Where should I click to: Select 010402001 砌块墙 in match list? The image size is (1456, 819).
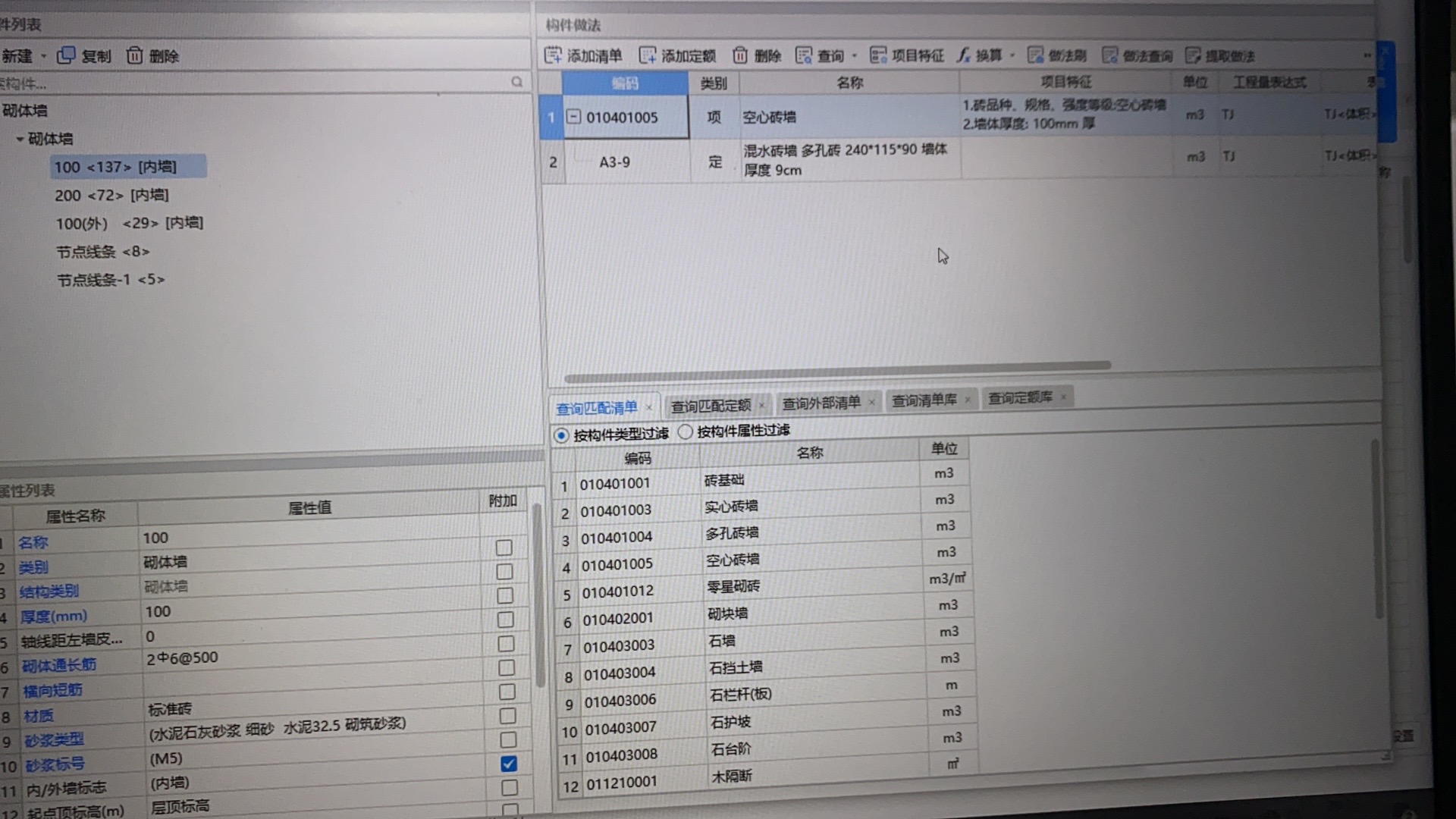(764, 613)
